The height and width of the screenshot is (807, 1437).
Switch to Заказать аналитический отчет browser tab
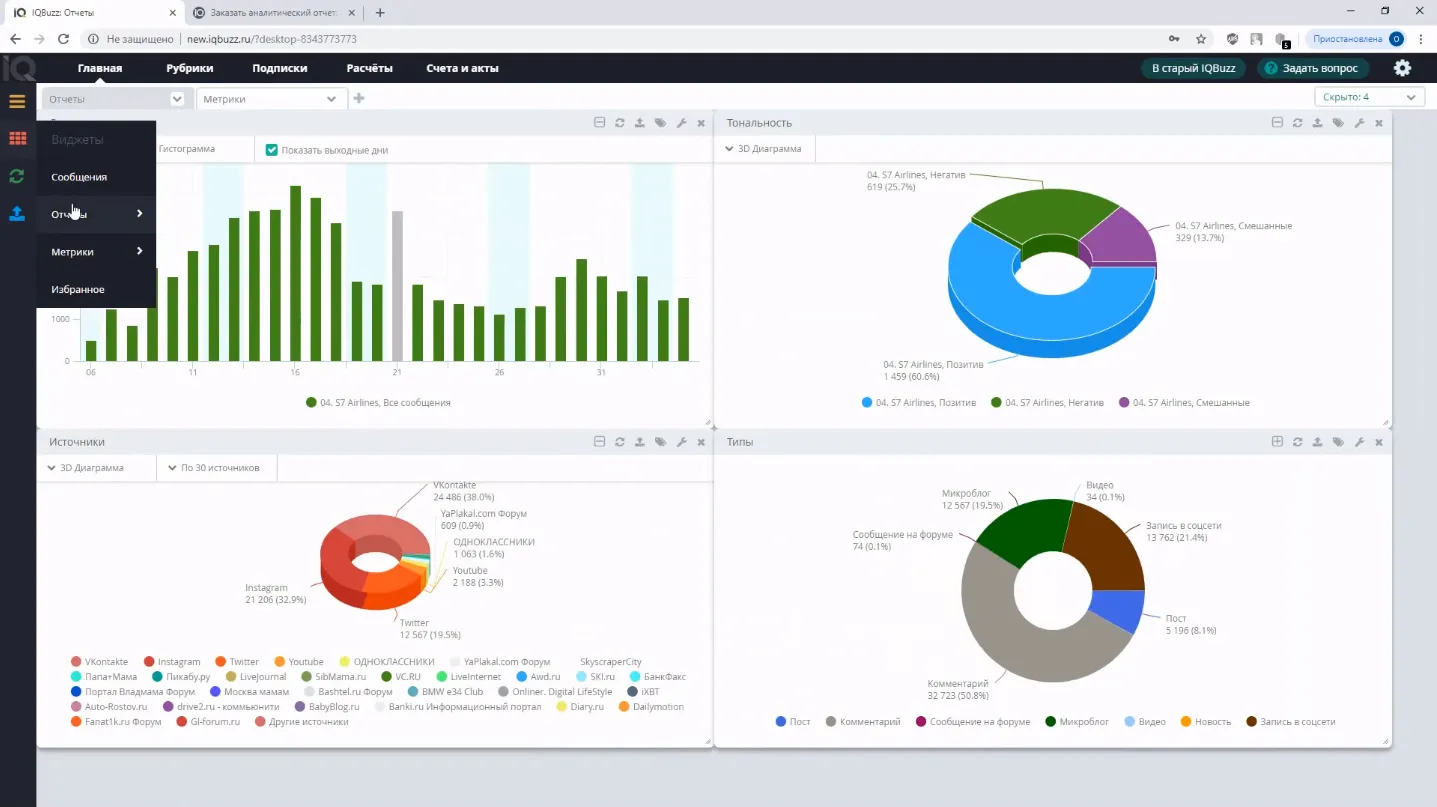tap(274, 13)
